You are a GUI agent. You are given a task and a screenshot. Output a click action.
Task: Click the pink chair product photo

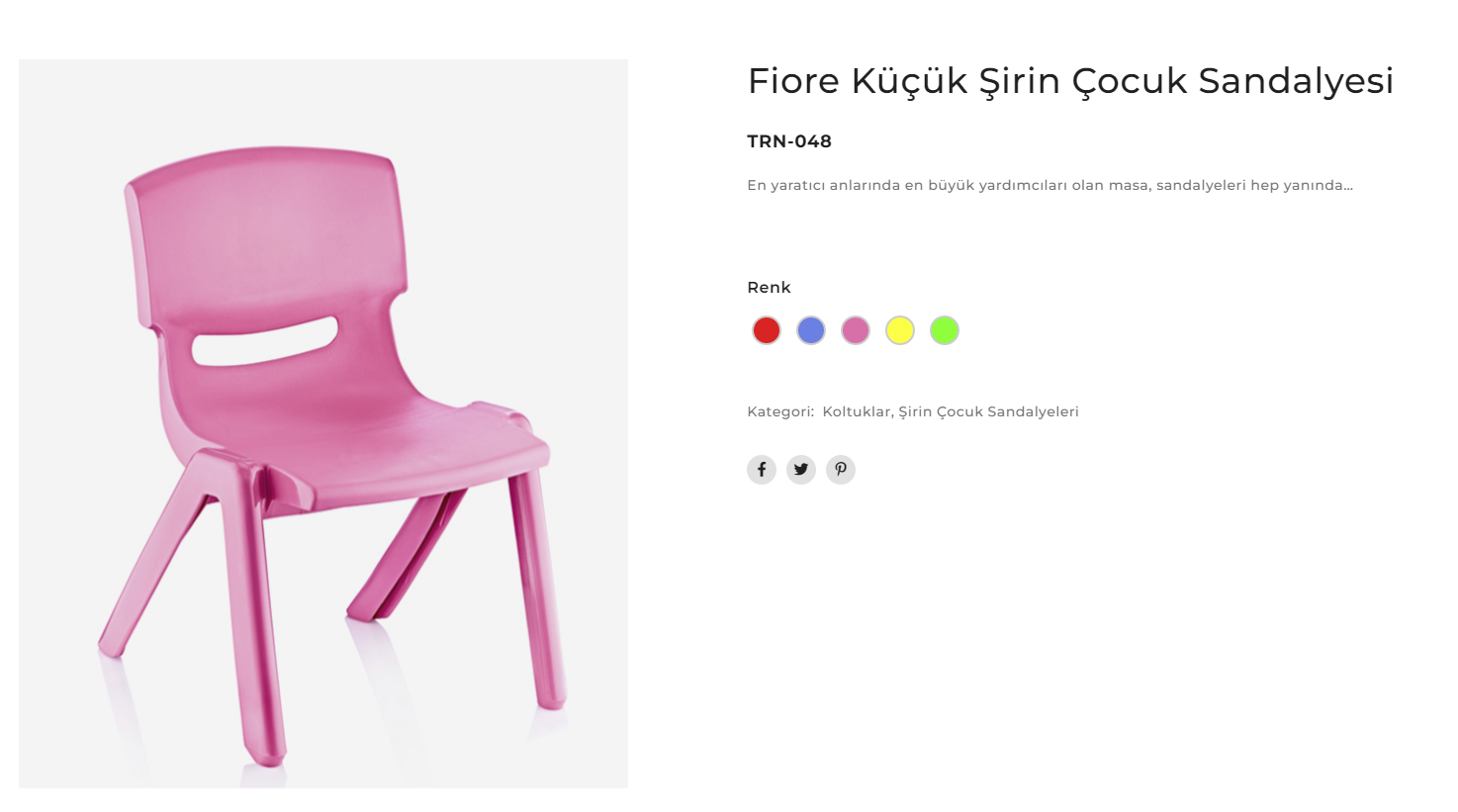323,423
